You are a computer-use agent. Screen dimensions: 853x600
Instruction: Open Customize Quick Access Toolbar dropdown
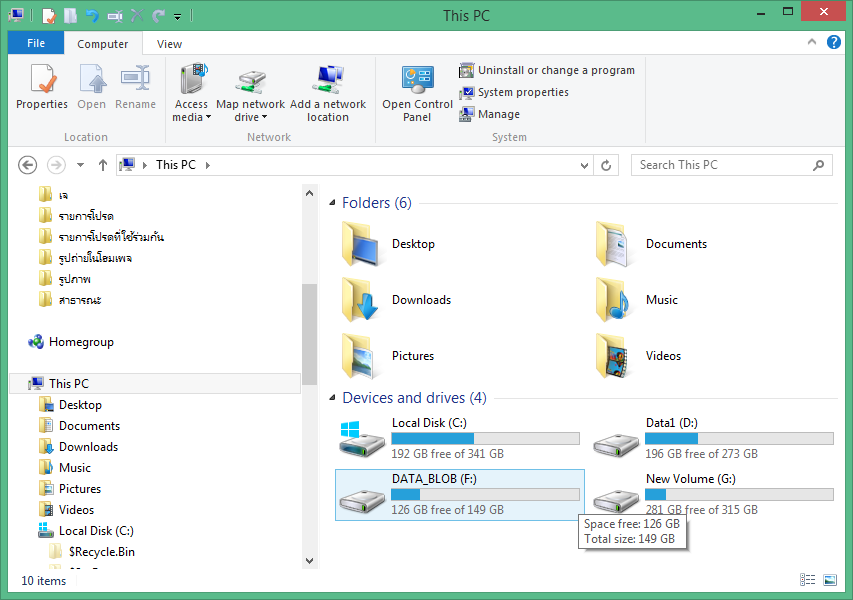(177, 17)
